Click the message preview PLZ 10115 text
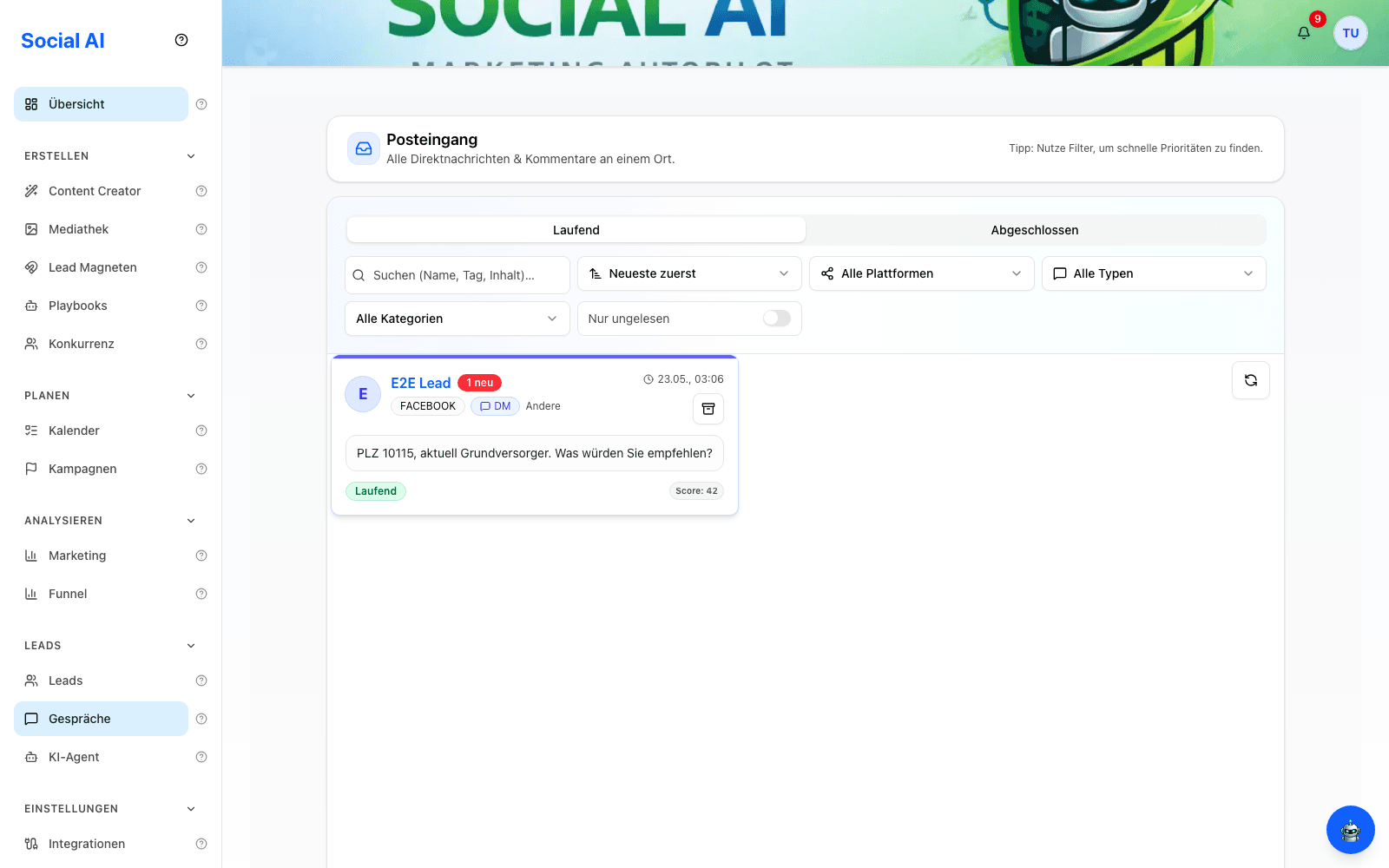This screenshot has height=868, width=1389. point(535,453)
